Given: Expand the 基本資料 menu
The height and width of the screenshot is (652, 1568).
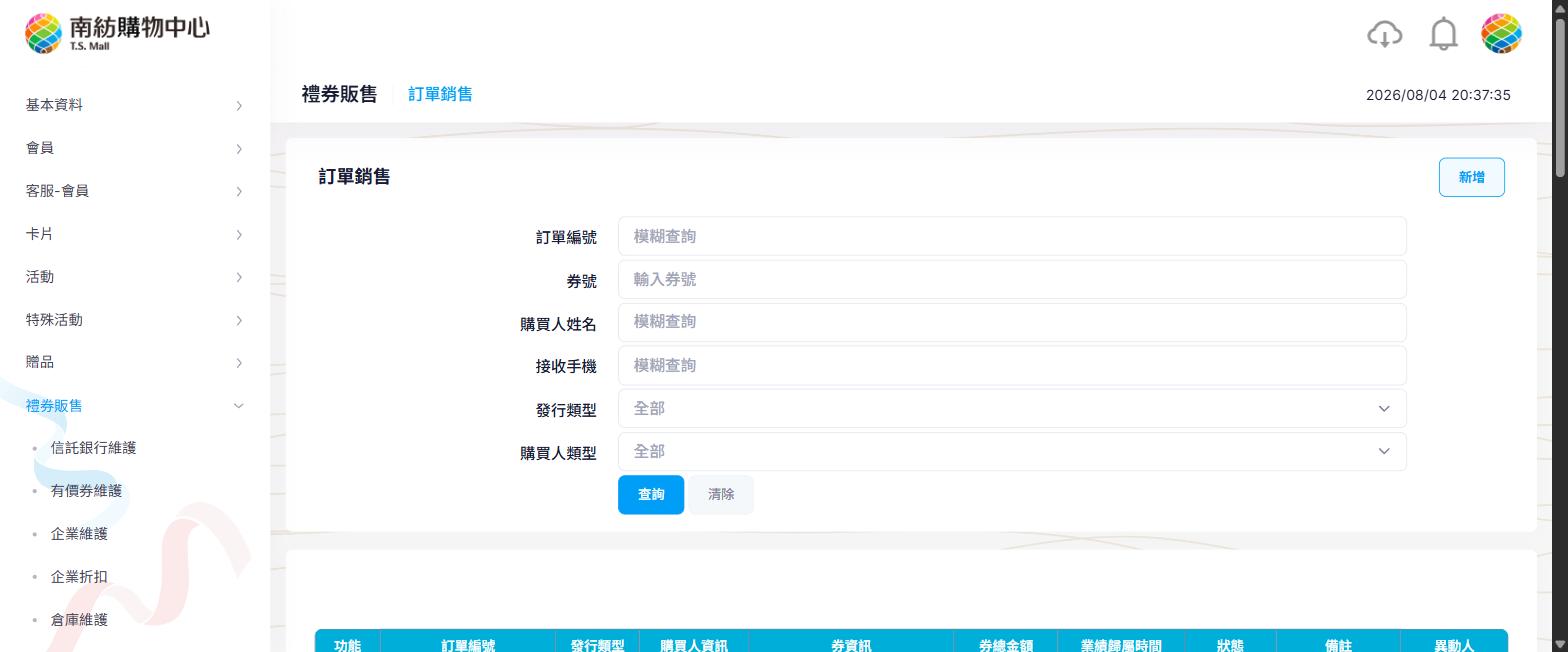Looking at the screenshot, I should 135,105.
